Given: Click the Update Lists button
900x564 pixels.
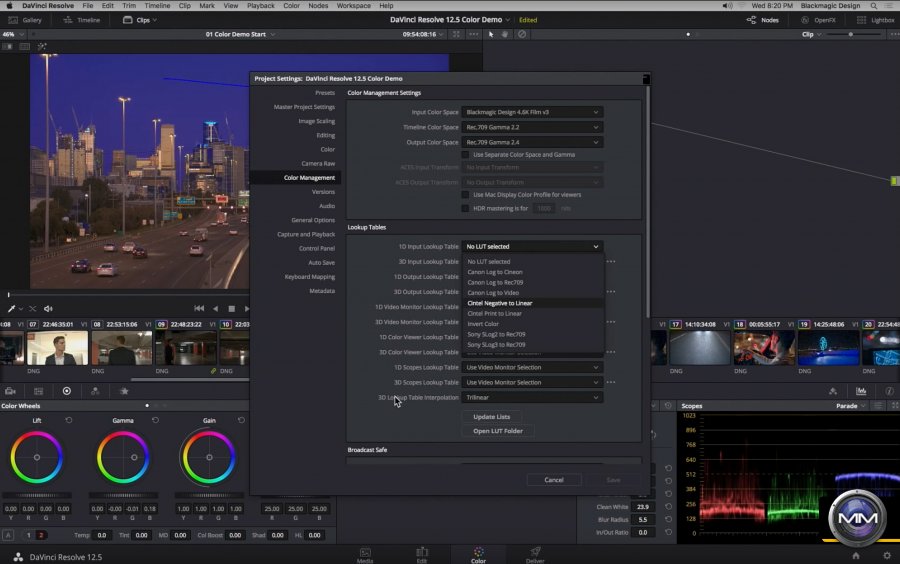Looking at the screenshot, I should pyautogui.click(x=491, y=417).
